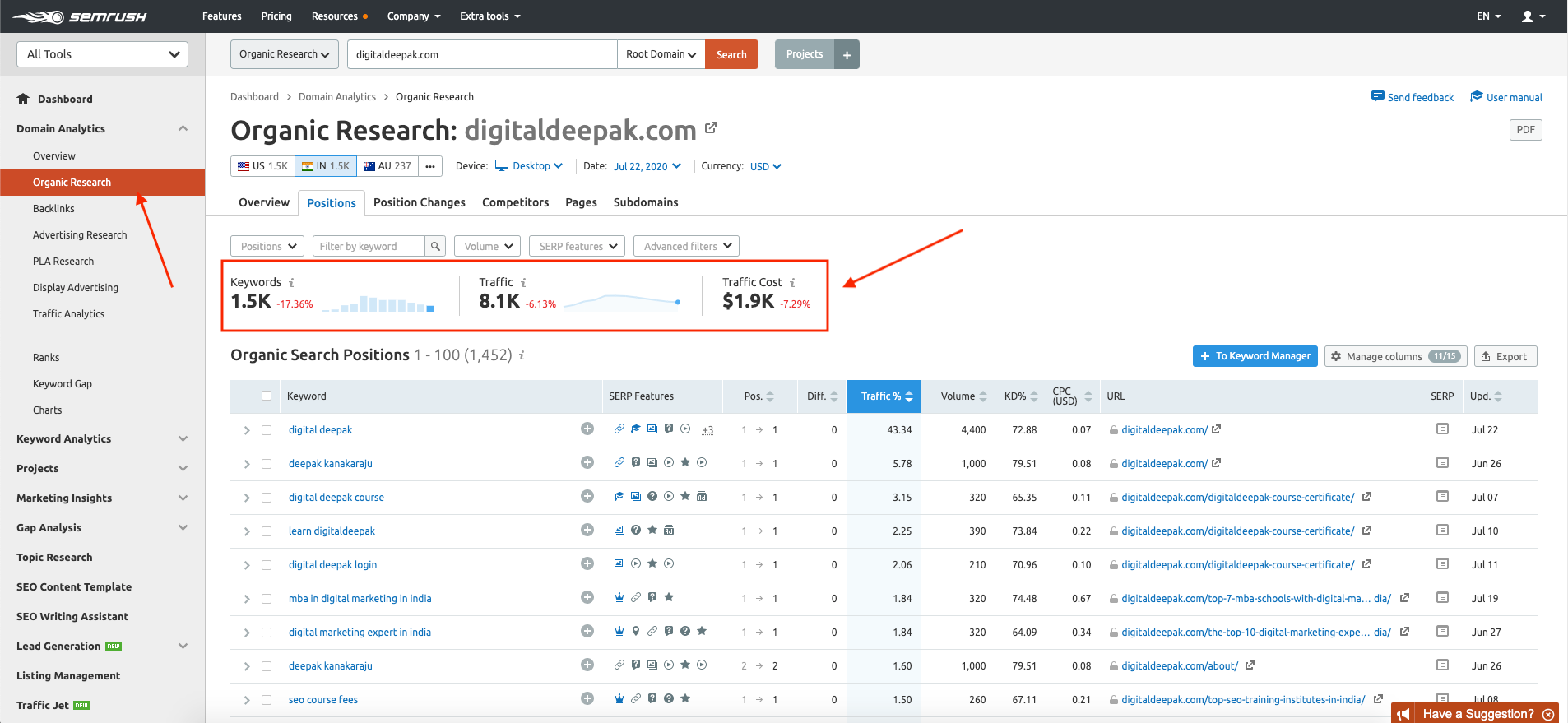
Task: Click the Dashboard home icon
Action: [23, 99]
